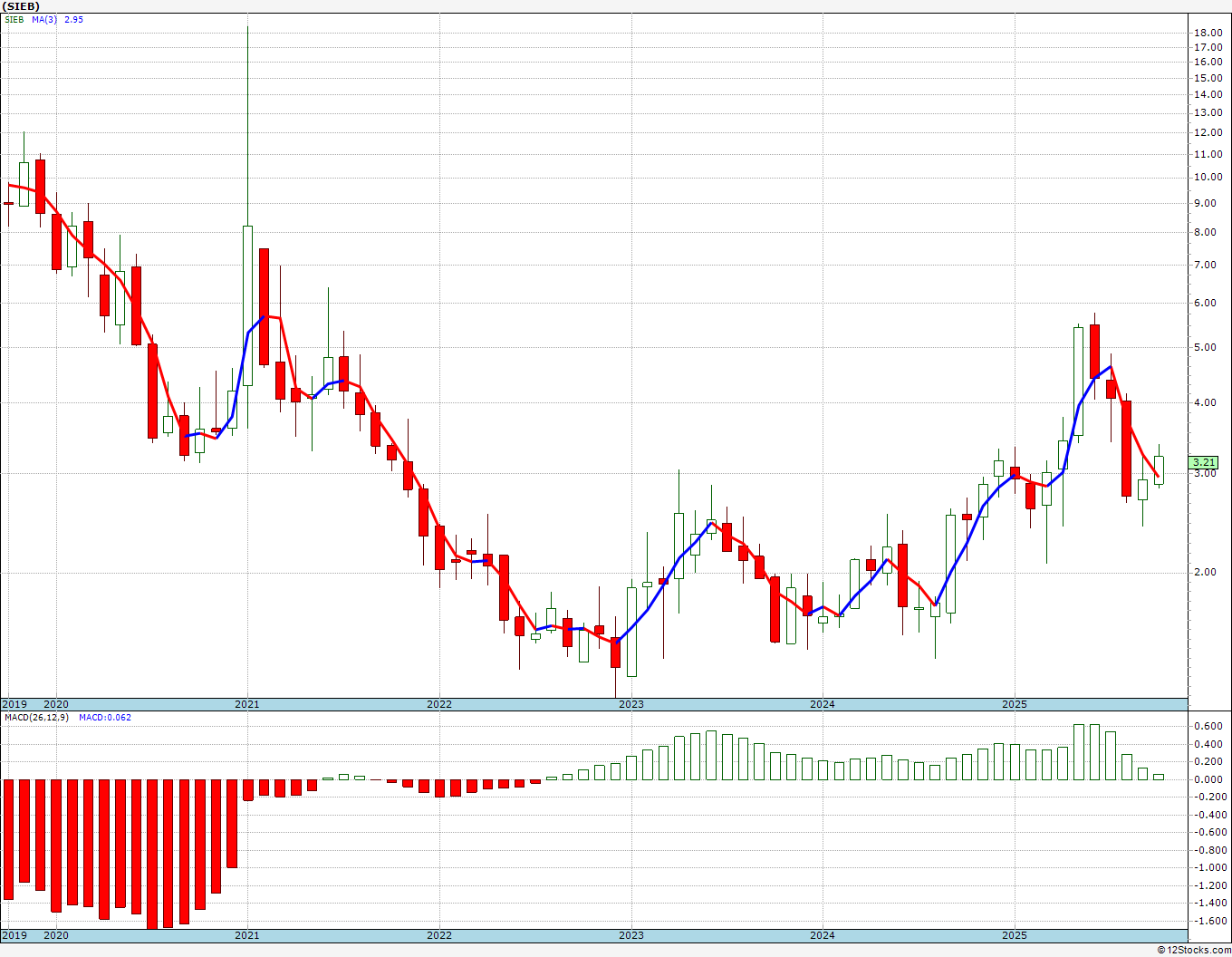Select 2020 on the MACD panel time axis

coord(56,935)
